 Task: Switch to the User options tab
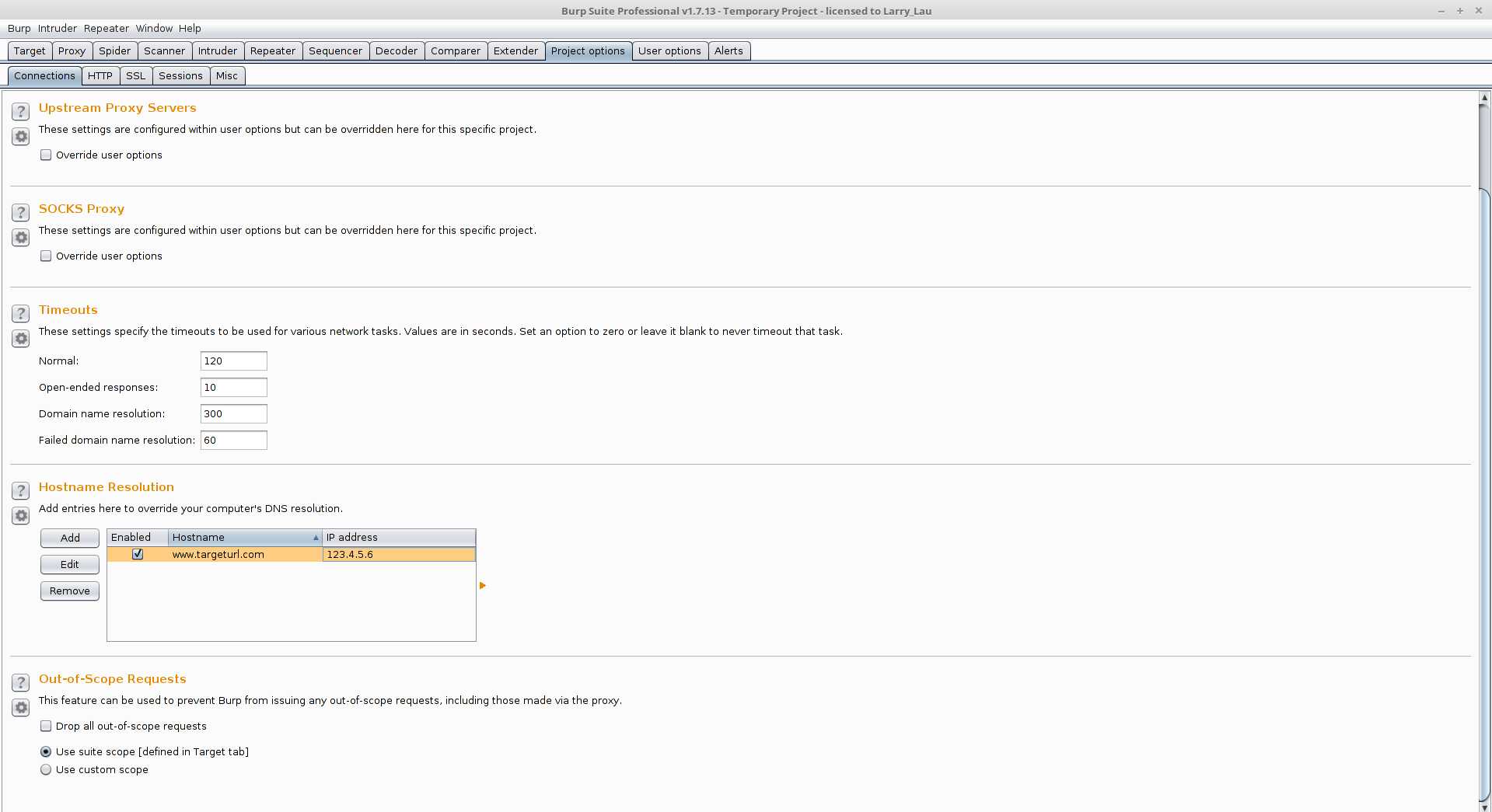coord(669,51)
